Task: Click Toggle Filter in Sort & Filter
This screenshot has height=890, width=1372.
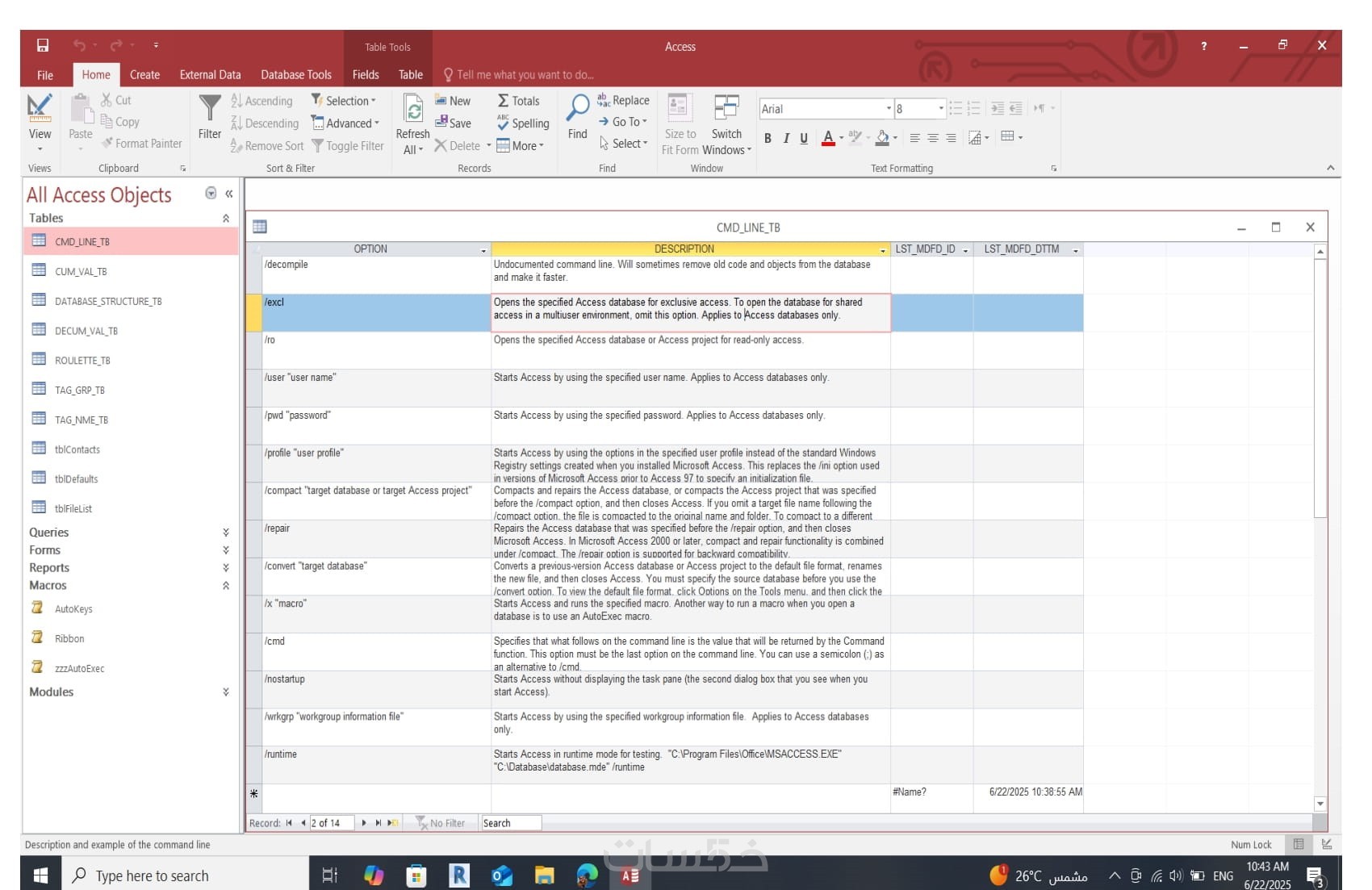Action: coord(348,145)
